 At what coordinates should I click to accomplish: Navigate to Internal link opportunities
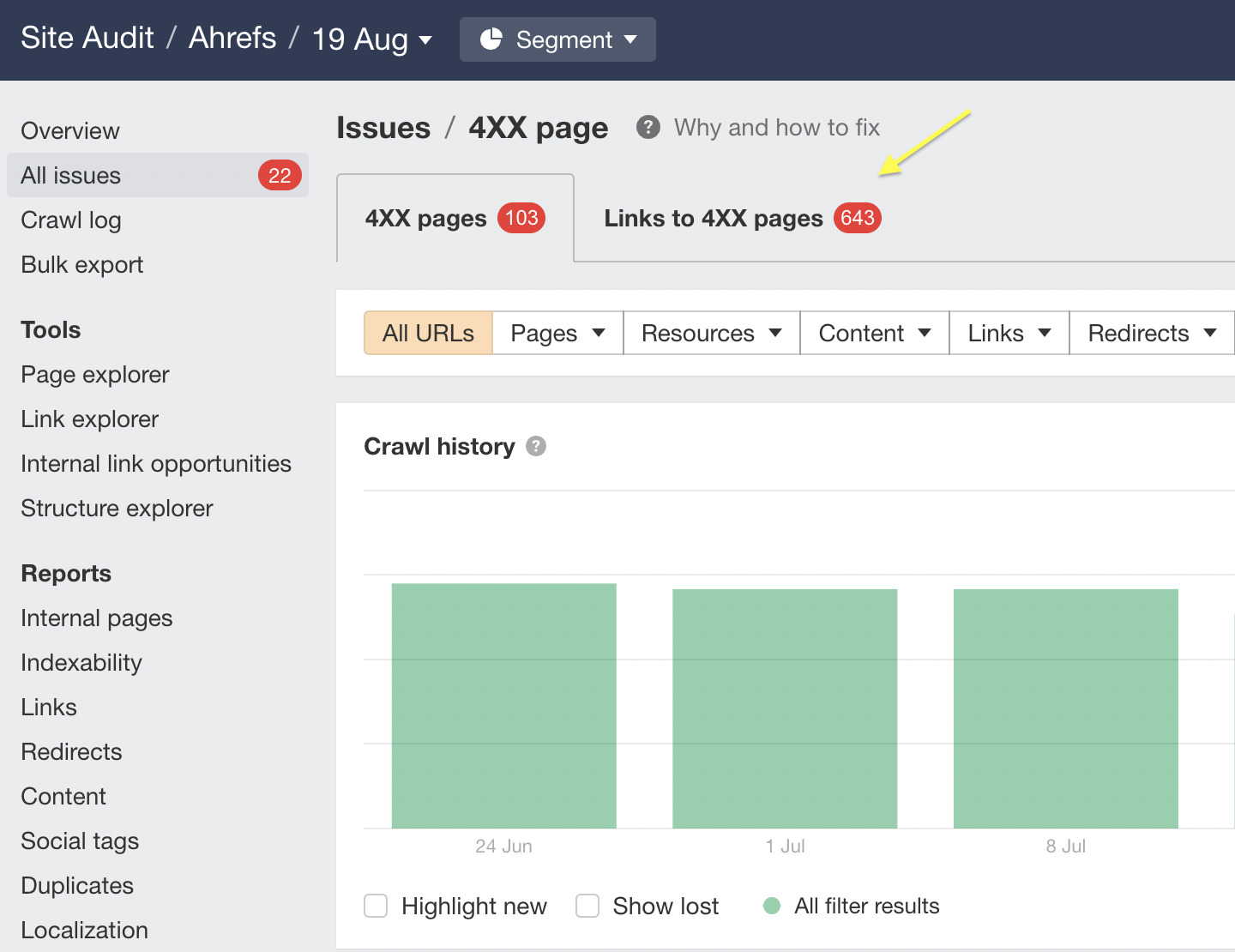click(x=155, y=463)
